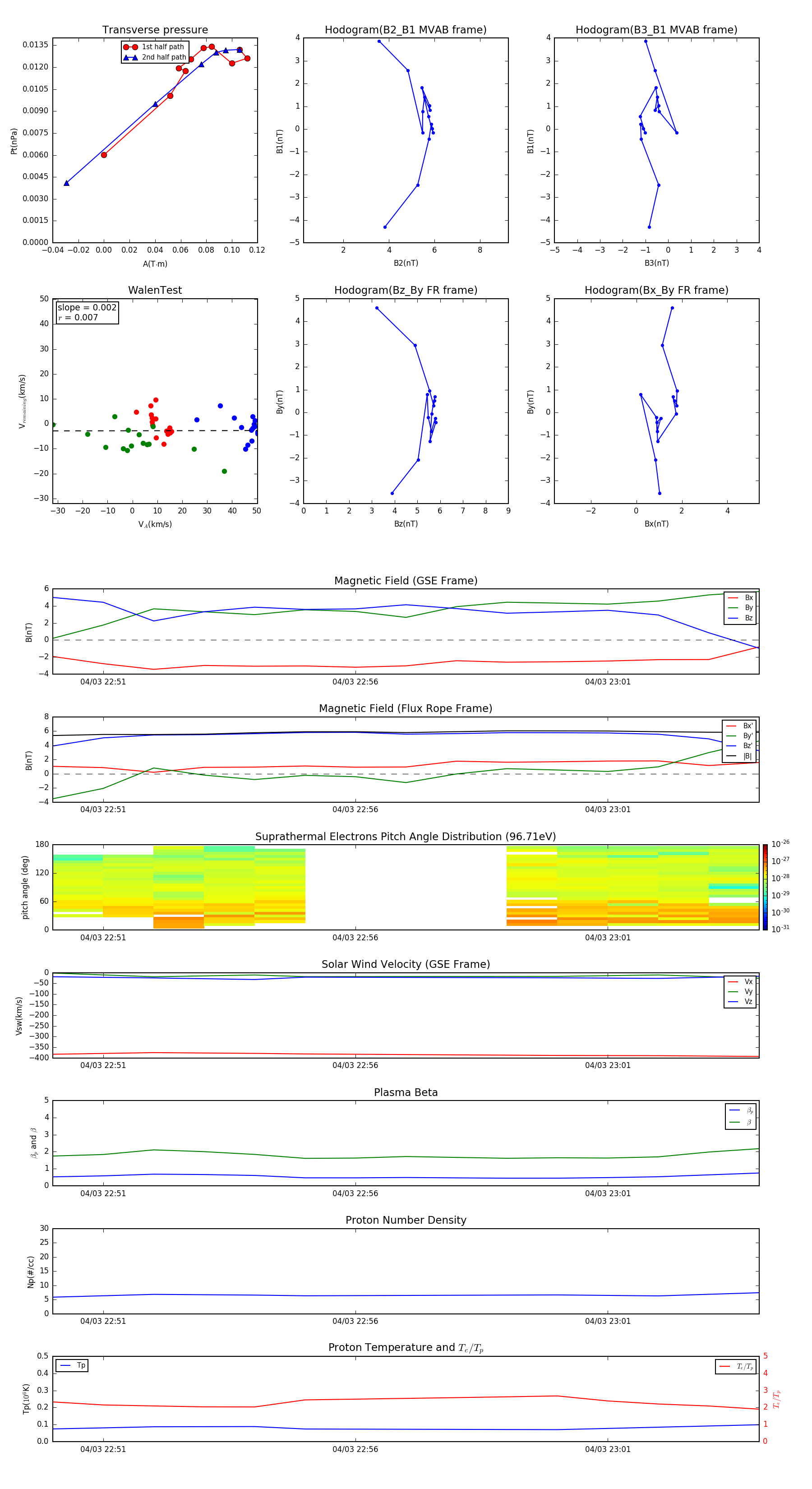Click bottom point of Hodogram Bx_By FR curve
Screen dimensions: 812x1489
click(x=660, y=493)
